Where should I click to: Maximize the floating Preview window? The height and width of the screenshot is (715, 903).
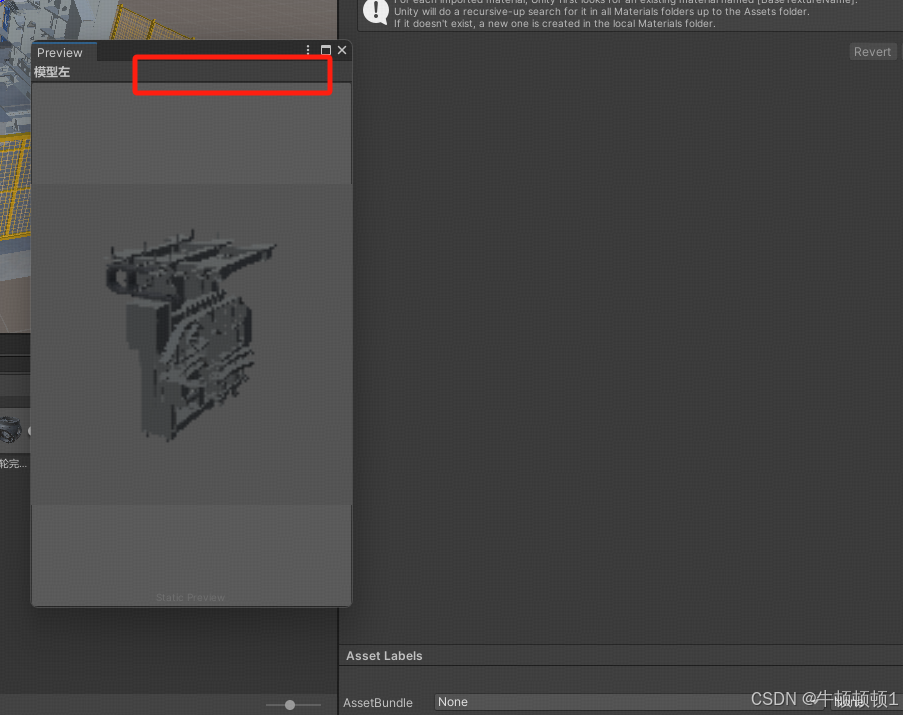pyautogui.click(x=325, y=50)
